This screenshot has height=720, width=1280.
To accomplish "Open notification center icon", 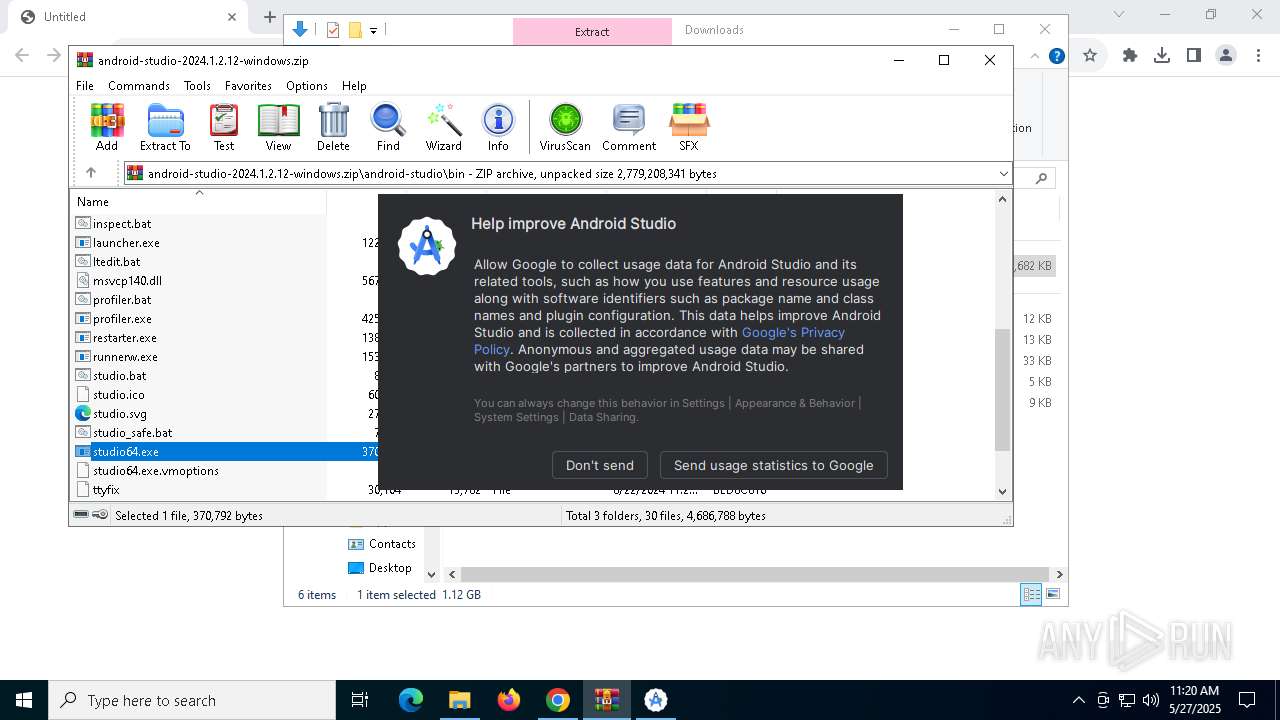I will (x=1247, y=700).
